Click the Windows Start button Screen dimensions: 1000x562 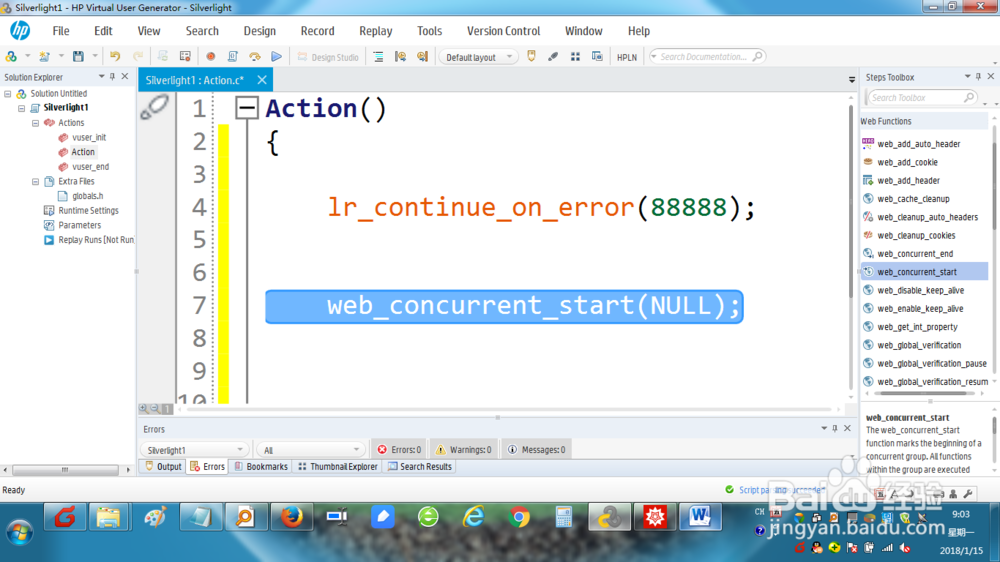point(20,532)
